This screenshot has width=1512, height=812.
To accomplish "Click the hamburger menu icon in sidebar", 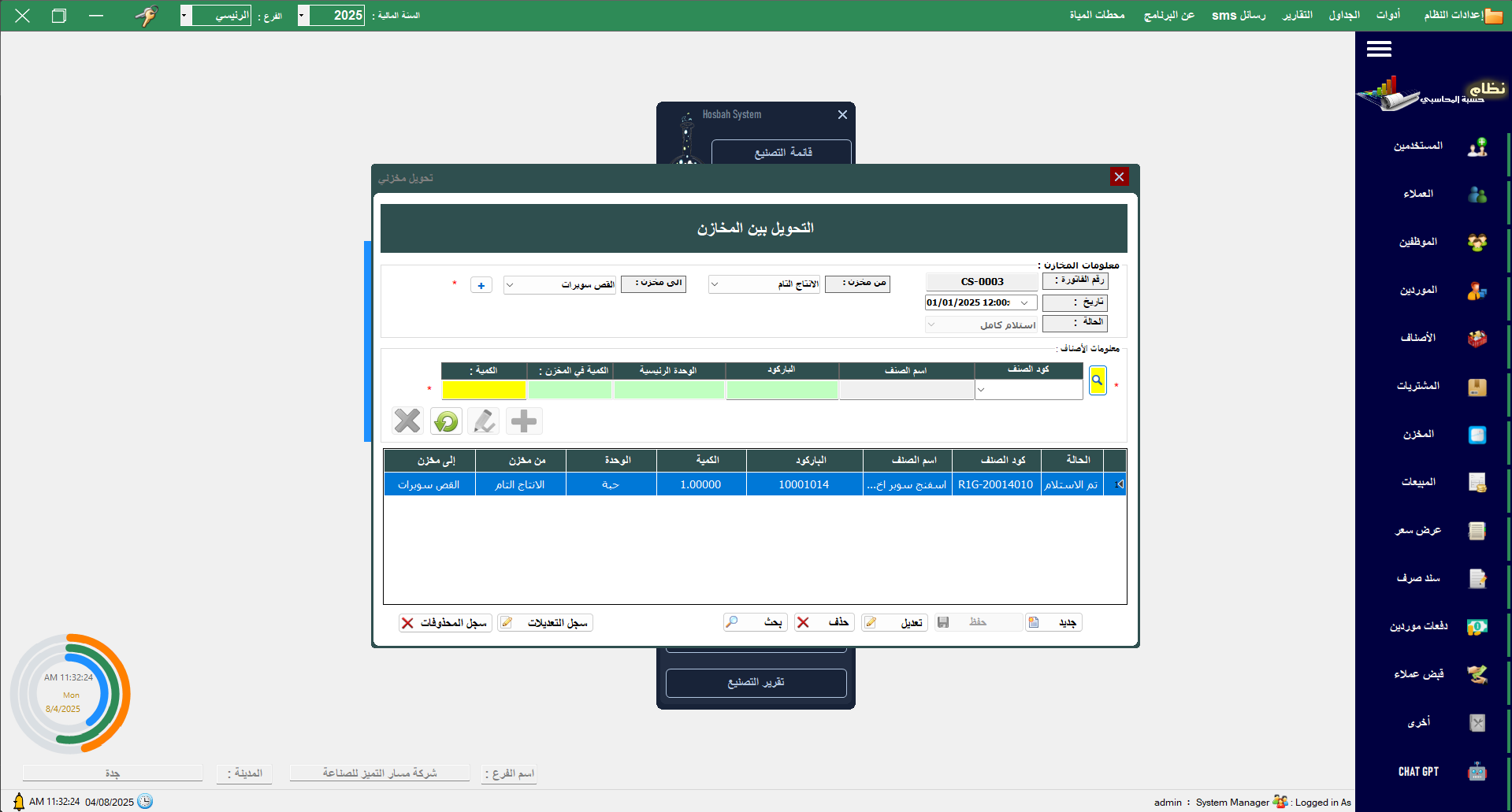I will coord(1378,50).
